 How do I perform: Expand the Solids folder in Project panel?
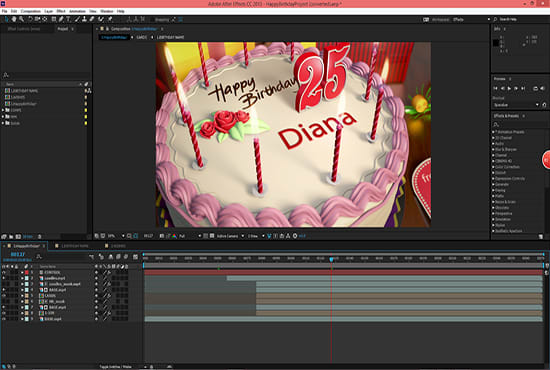3,123
